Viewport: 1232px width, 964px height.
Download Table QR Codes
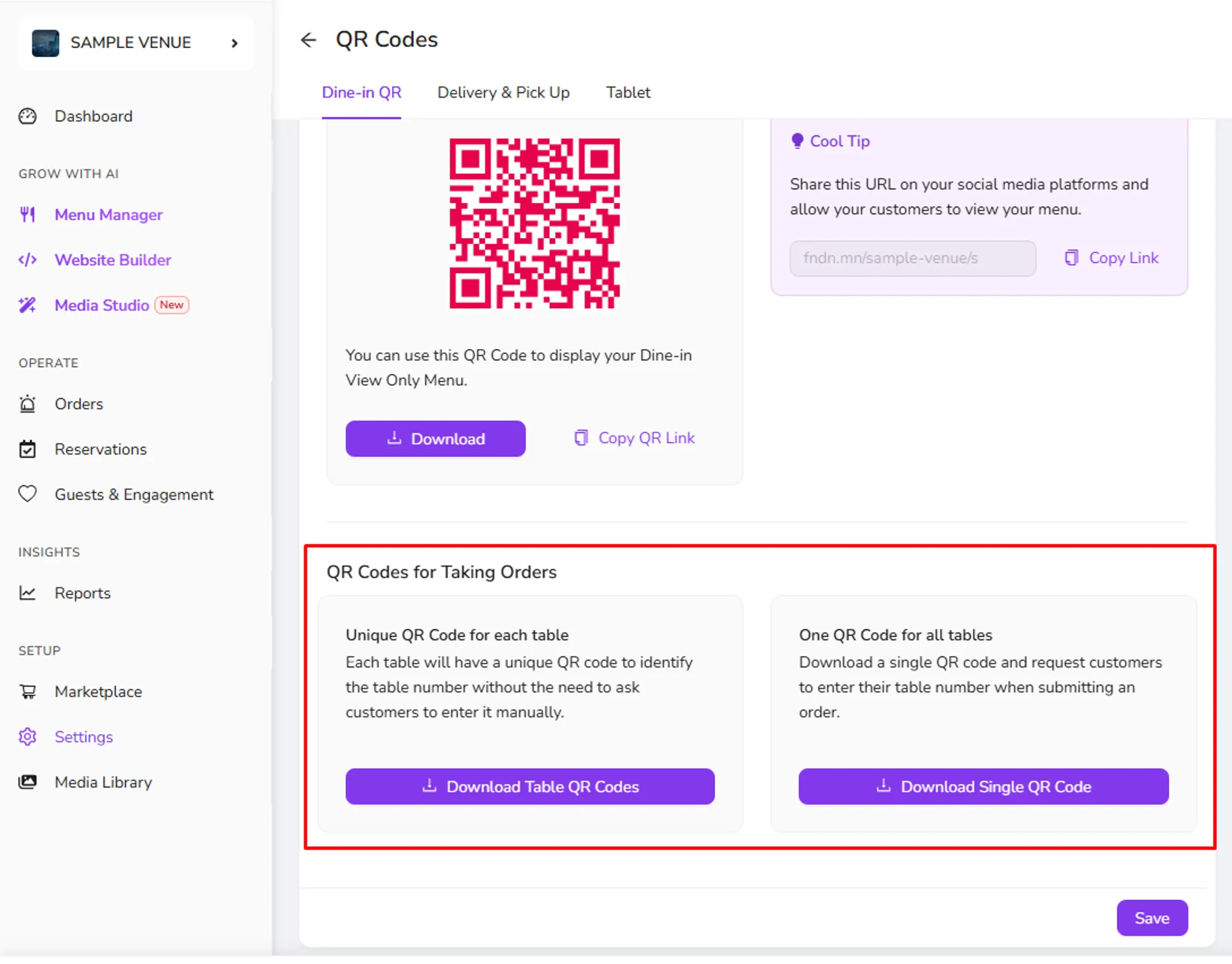[530, 787]
